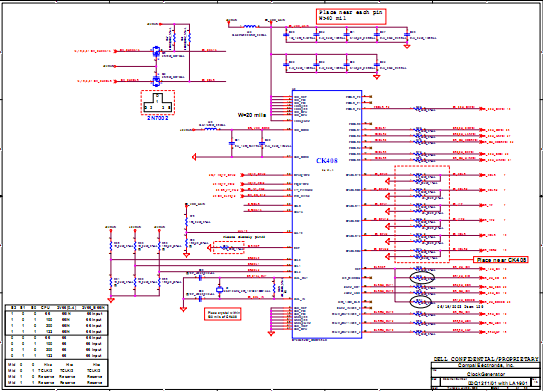
Task: Select the CPU column header in frequency table
Action: coord(45,308)
